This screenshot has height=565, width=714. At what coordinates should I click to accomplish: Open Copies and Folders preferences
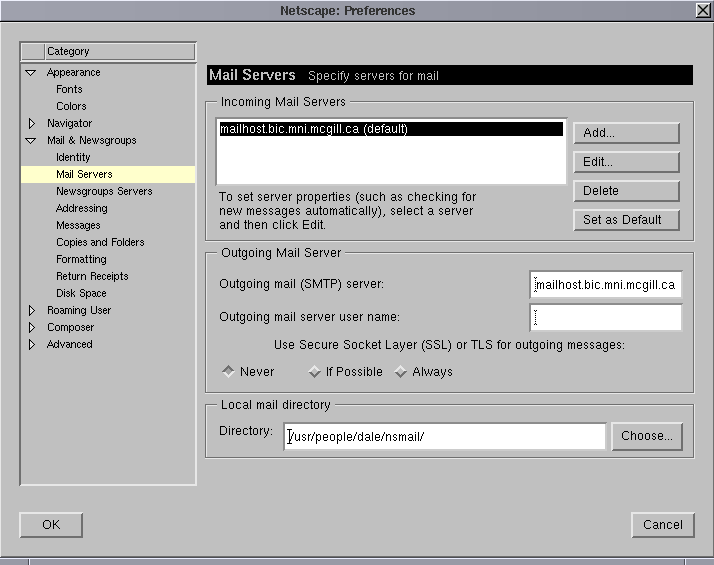100,242
